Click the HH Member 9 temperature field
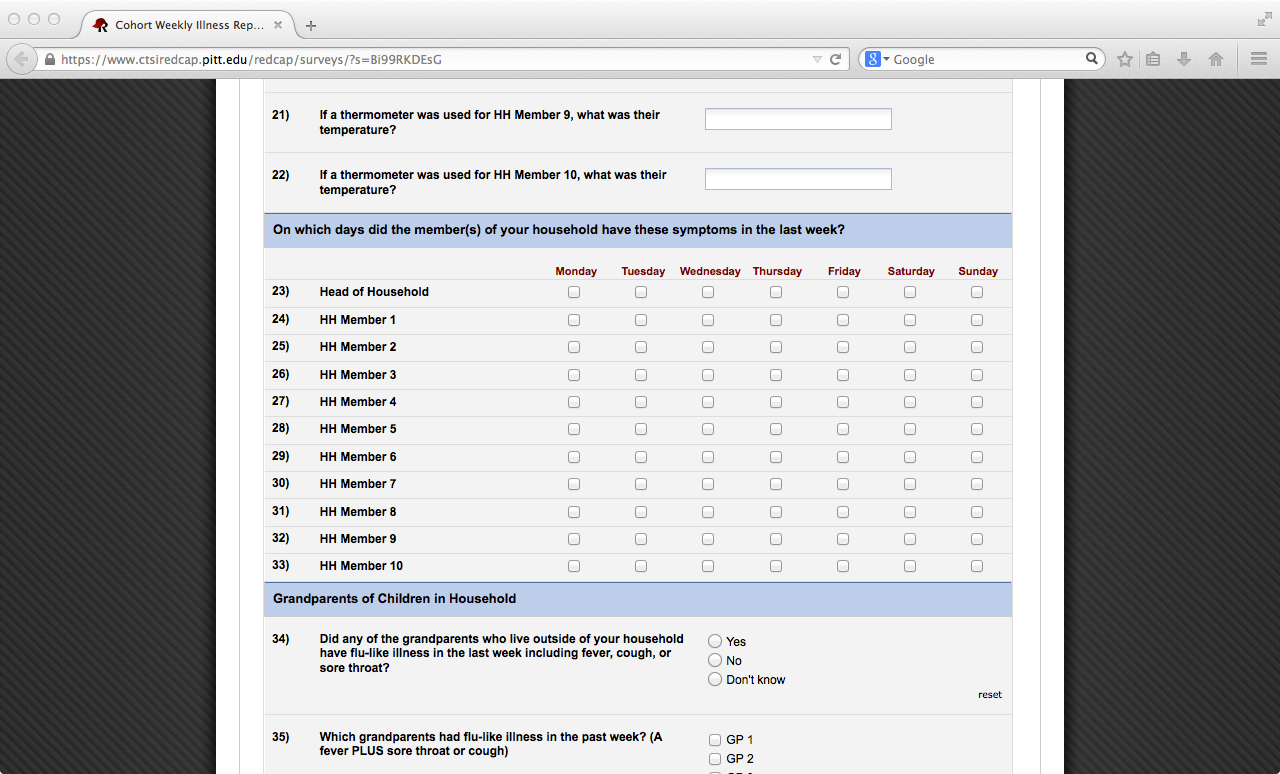The image size is (1280, 774). point(798,119)
